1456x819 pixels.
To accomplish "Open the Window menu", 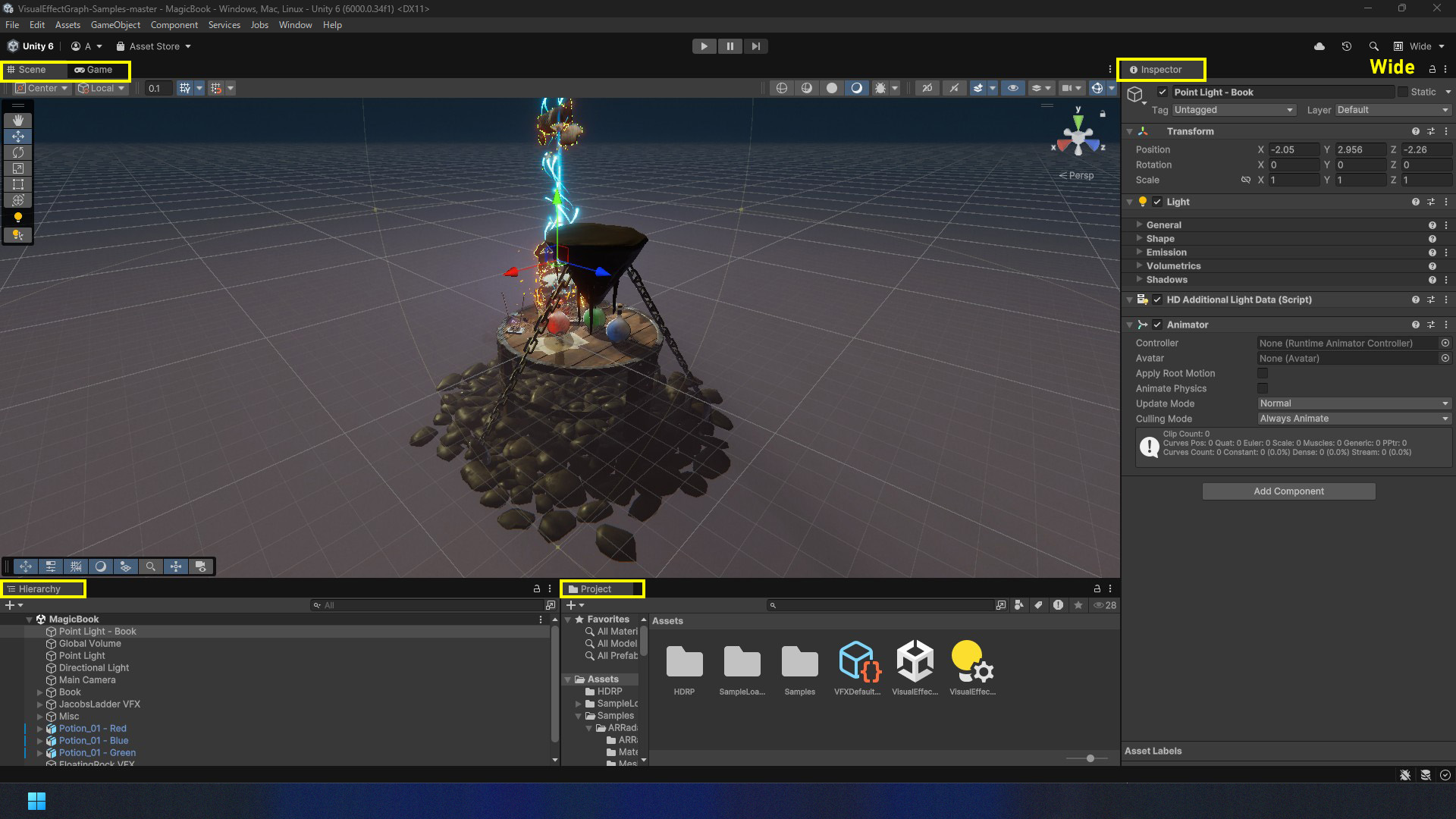I will [295, 25].
